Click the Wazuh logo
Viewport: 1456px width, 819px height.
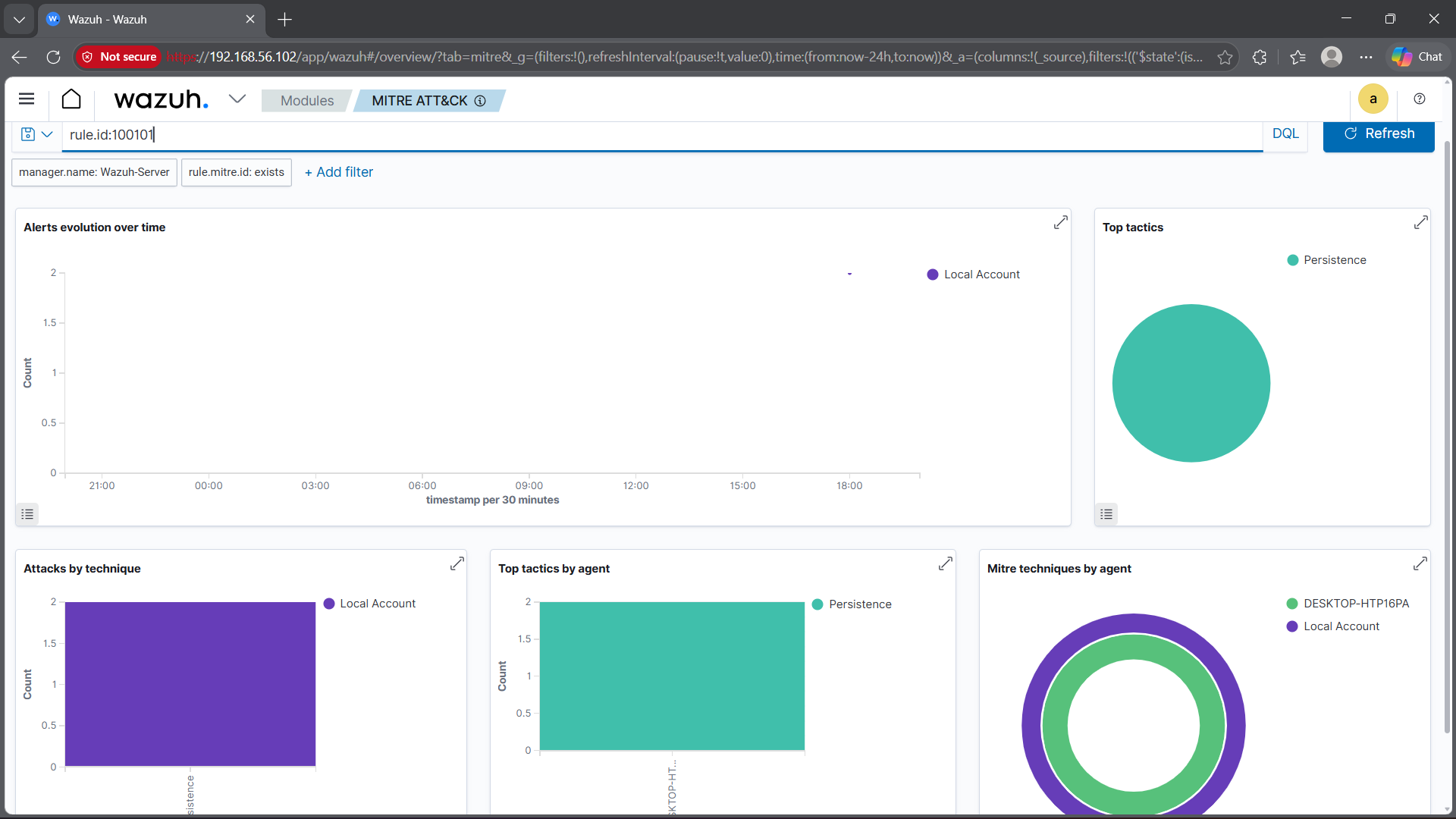[161, 99]
